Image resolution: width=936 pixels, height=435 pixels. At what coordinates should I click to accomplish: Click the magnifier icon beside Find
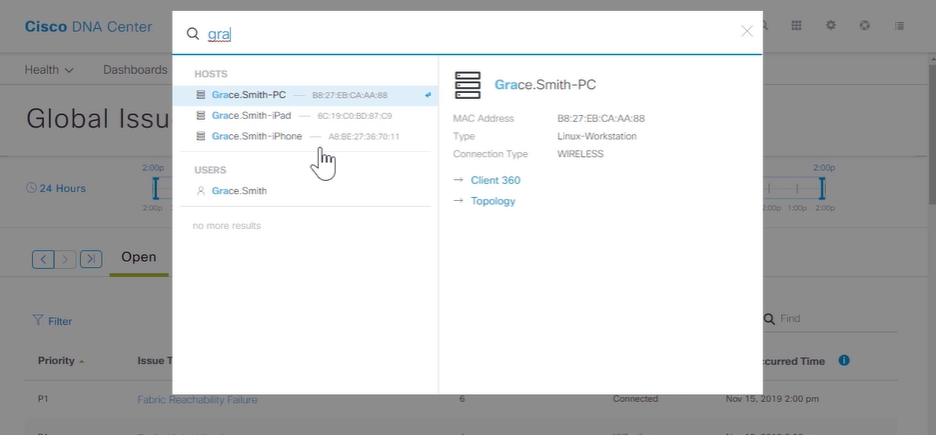pyautogui.click(x=769, y=319)
